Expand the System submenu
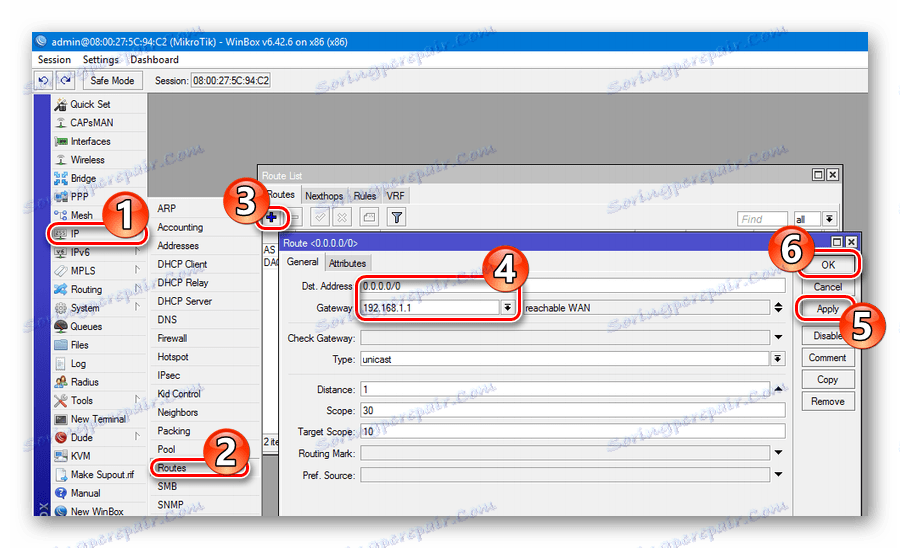The width and height of the screenshot is (900, 548). pos(99,308)
